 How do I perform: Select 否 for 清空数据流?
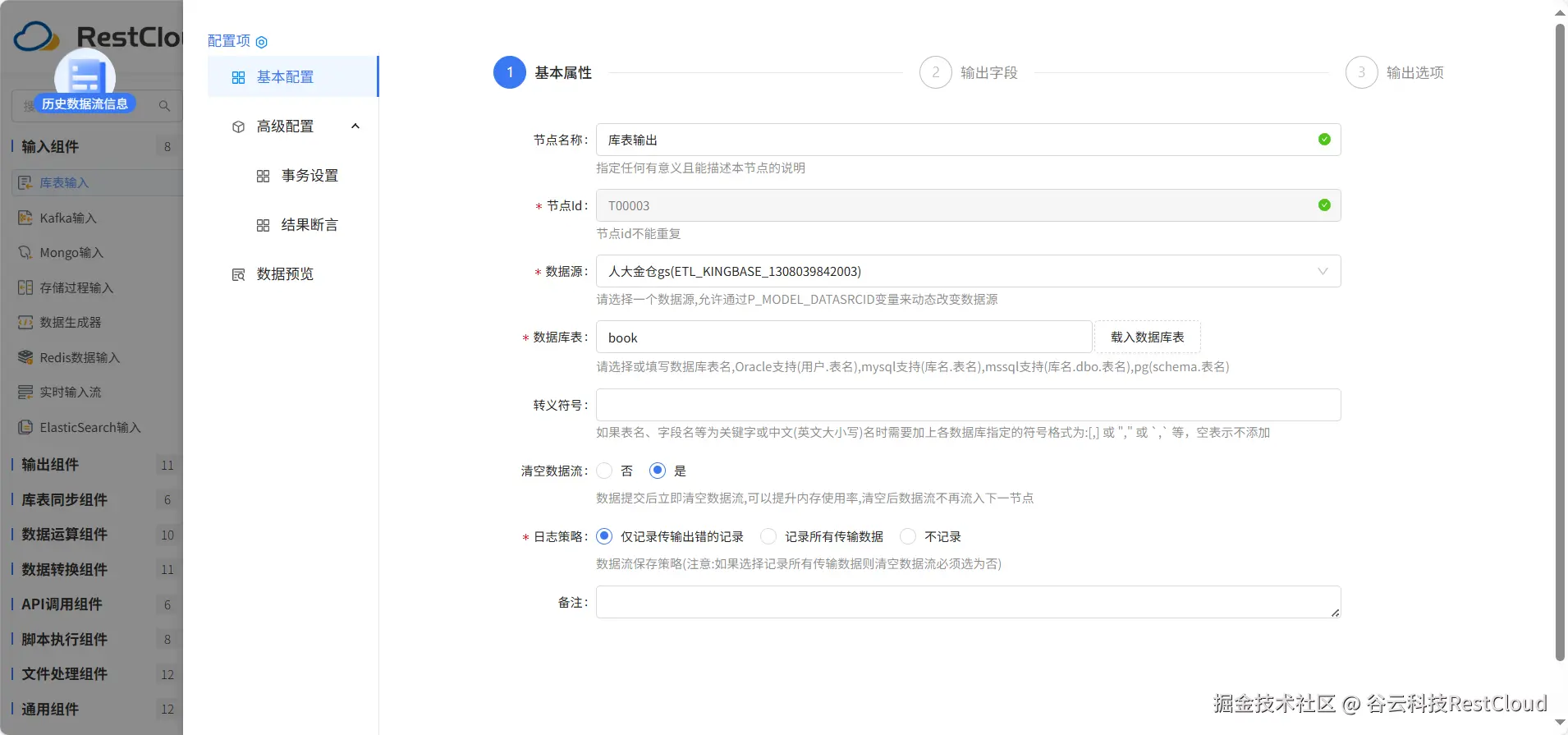(x=604, y=471)
